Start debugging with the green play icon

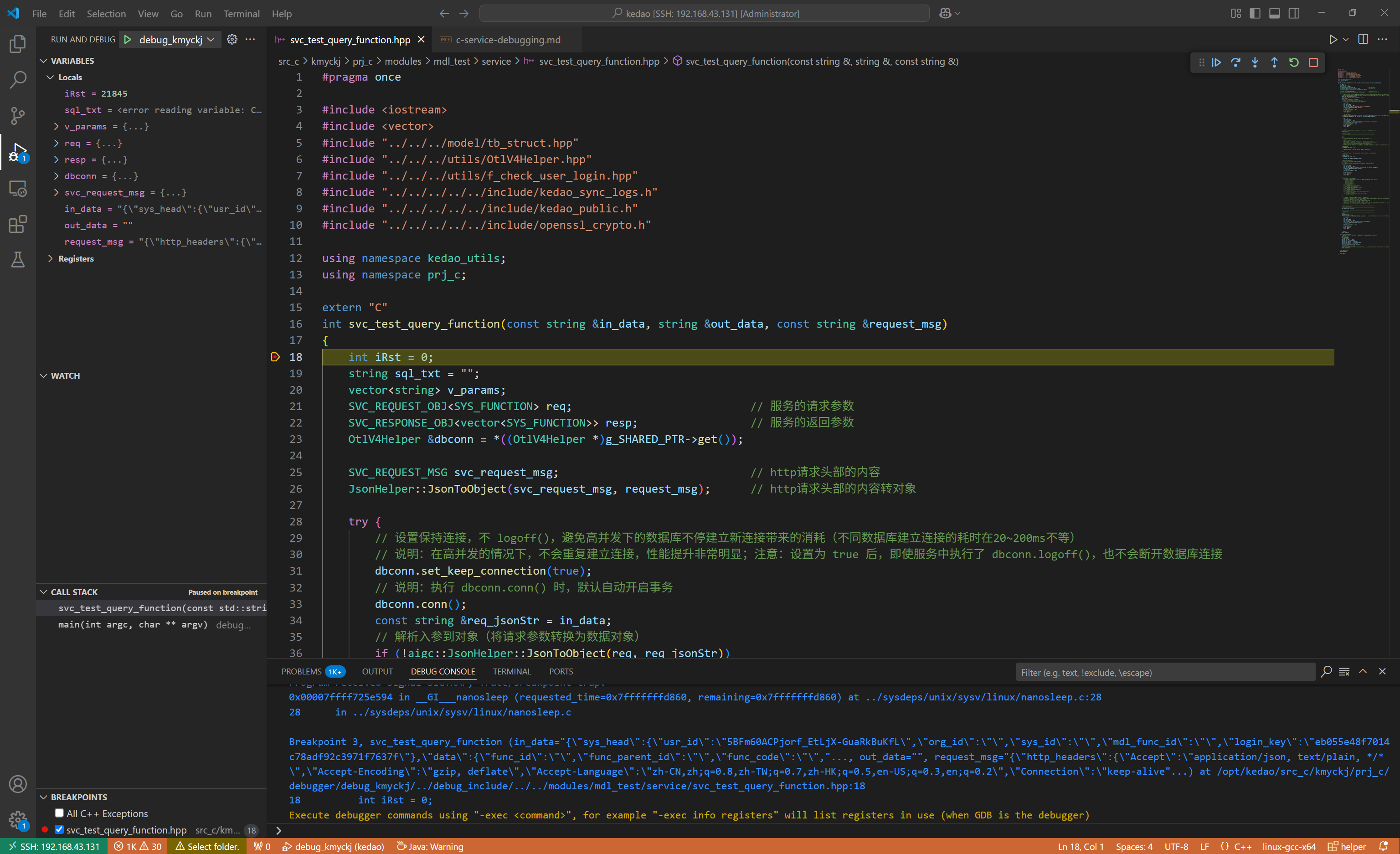click(128, 39)
